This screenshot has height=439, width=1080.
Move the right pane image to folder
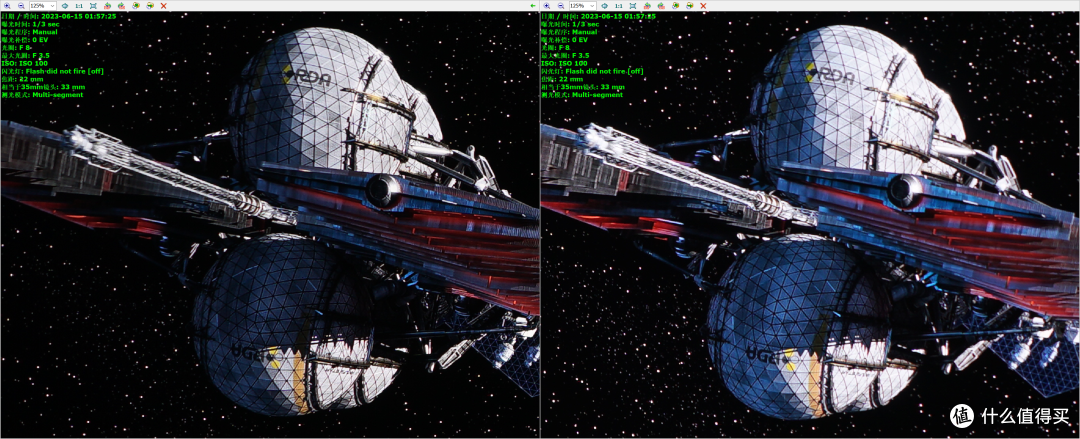(689, 6)
